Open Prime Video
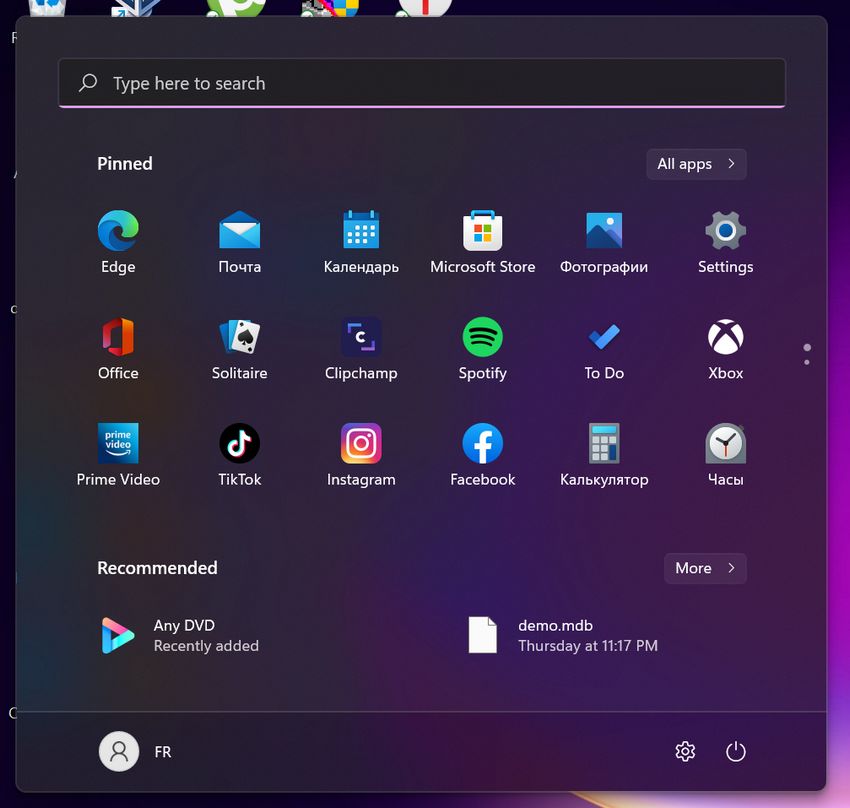The height and width of the screenshot is (808, 850). [x=118, y=455]
